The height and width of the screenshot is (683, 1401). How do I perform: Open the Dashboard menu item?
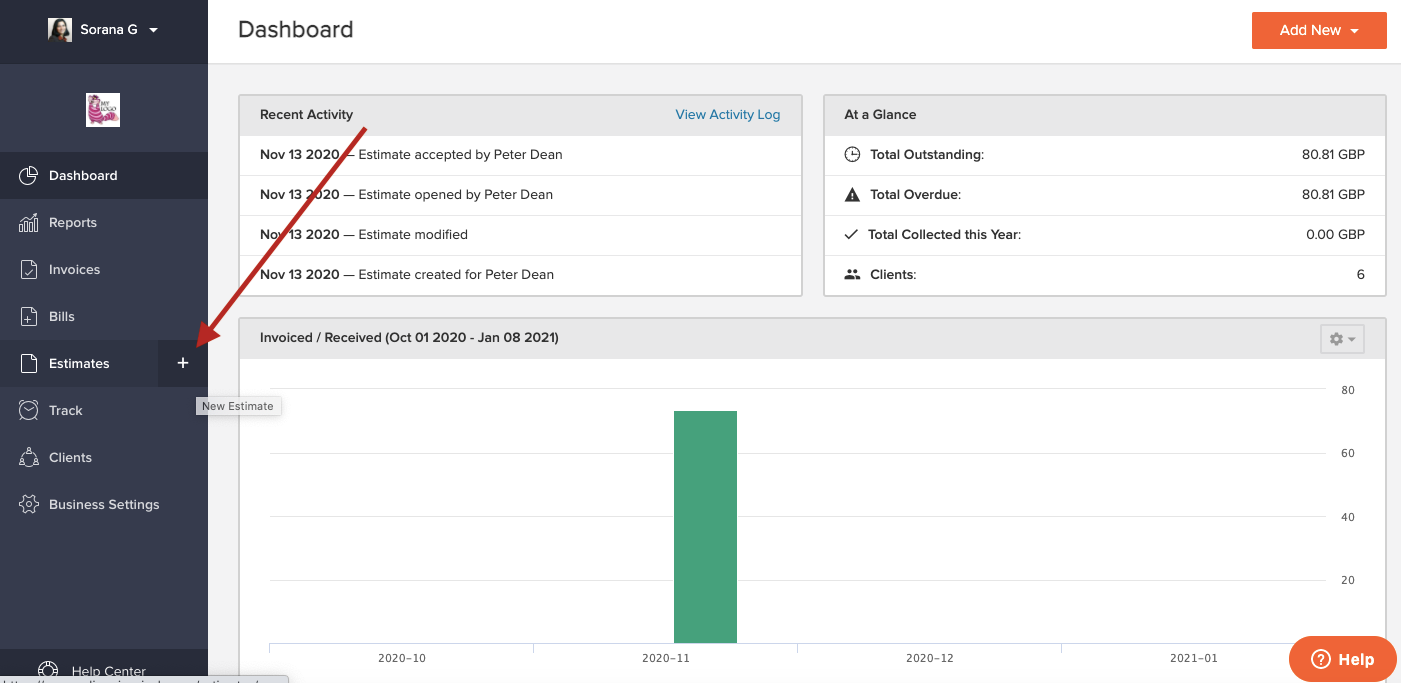tap(104, 176)
